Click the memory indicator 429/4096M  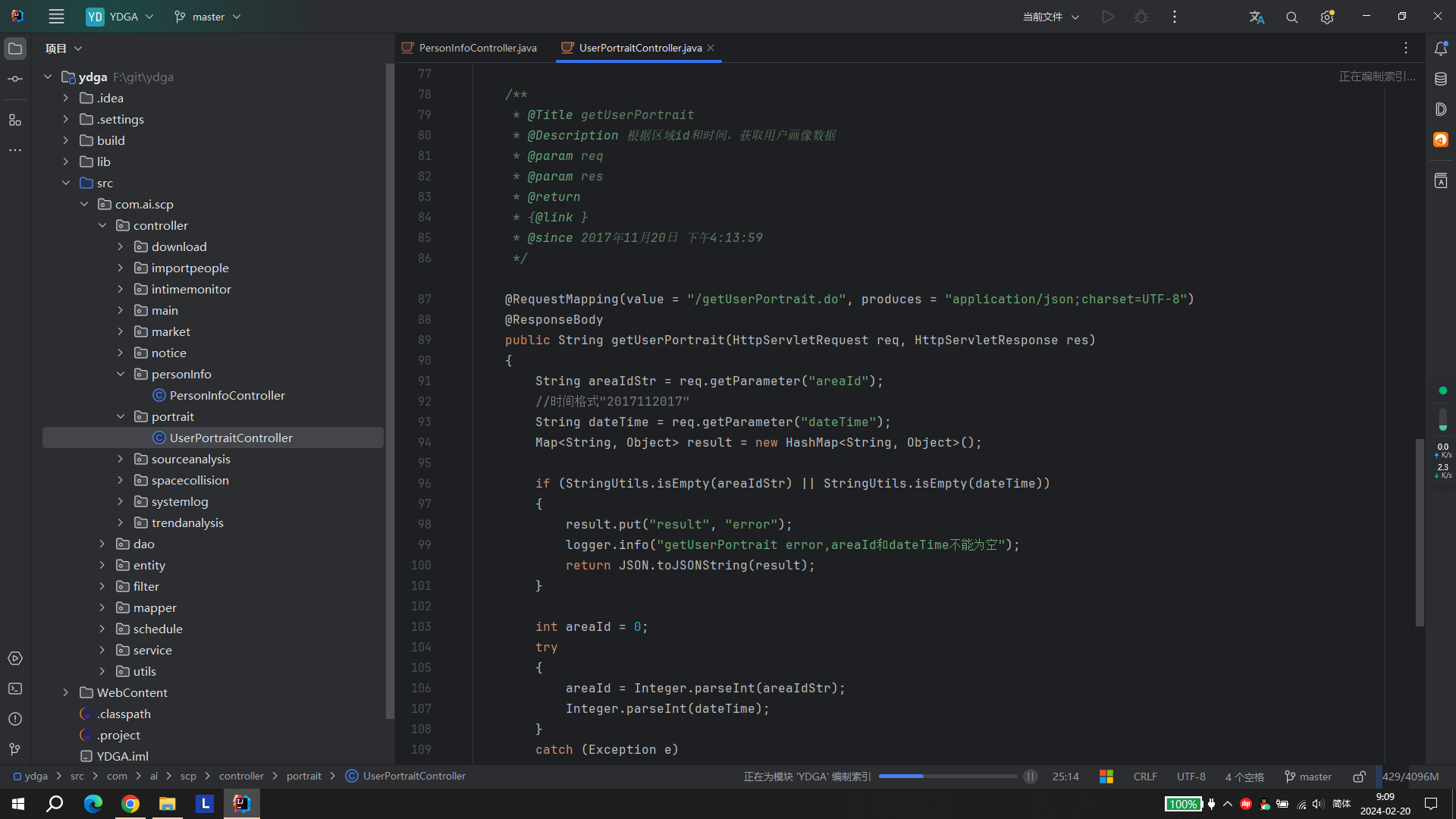[x=1410, y=777]
